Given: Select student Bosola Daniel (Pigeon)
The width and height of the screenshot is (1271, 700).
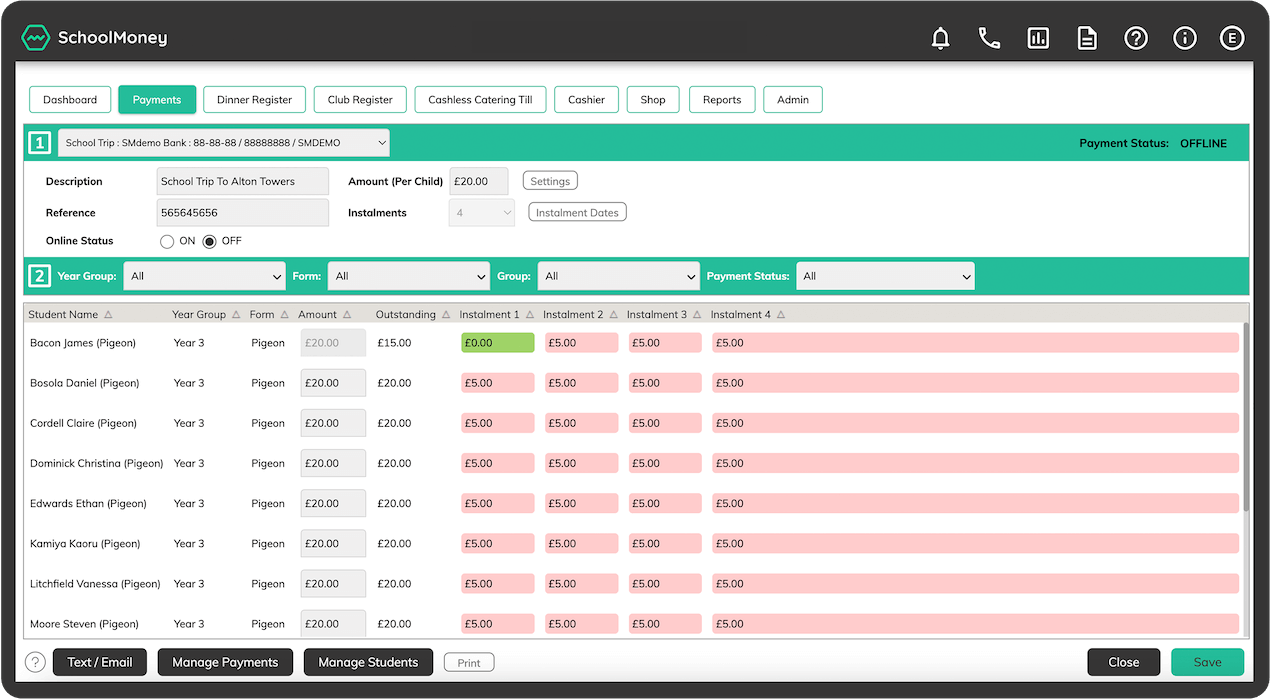Looking at the screenshot, I should [x=85, y=383].
